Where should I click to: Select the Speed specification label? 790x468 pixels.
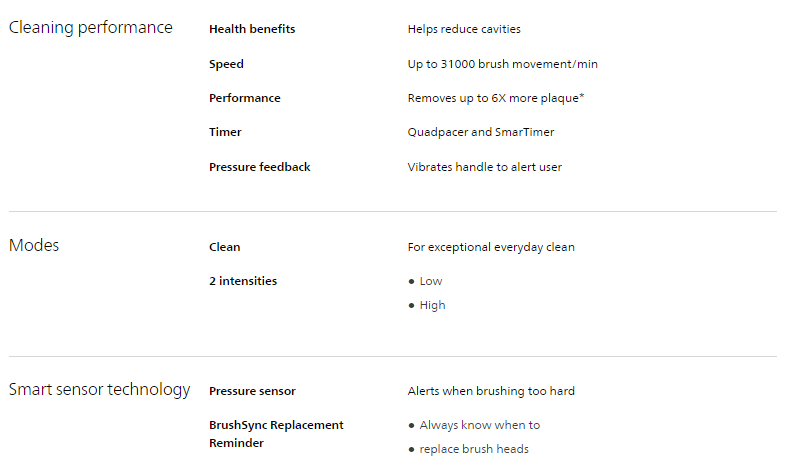(x=226, y=64)
